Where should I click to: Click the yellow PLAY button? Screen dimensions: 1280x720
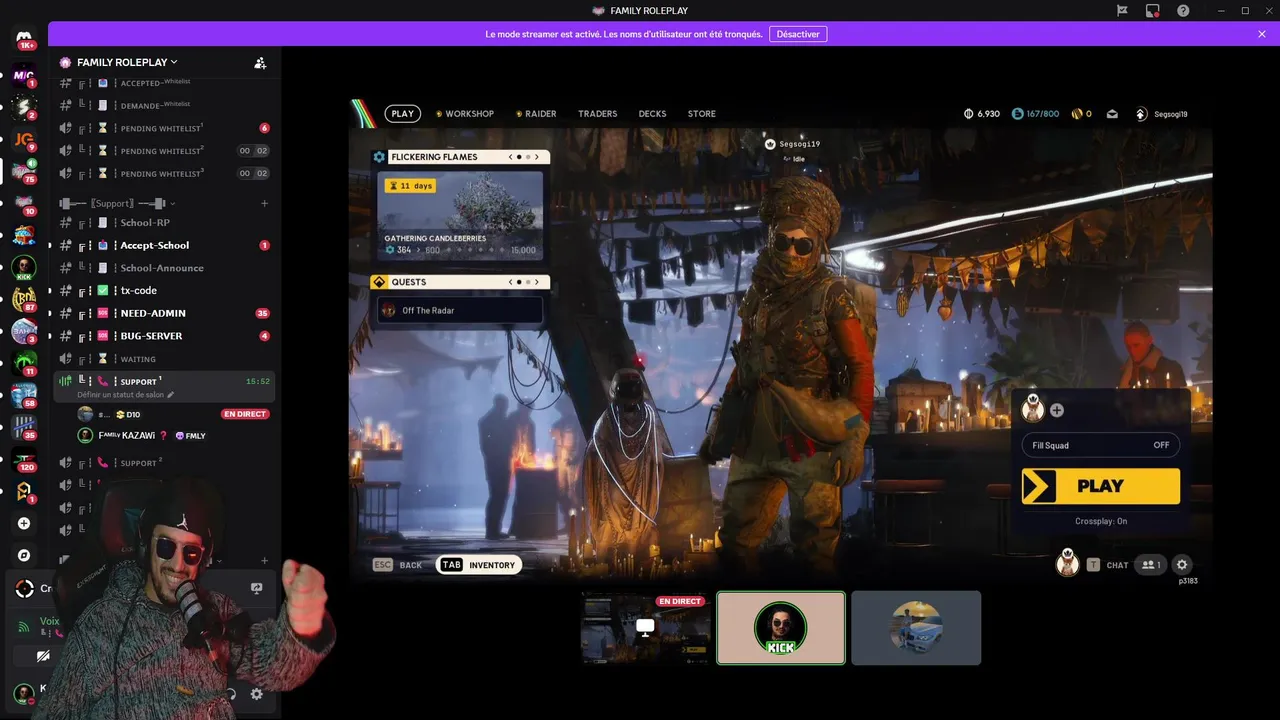tap(1101, 486)
